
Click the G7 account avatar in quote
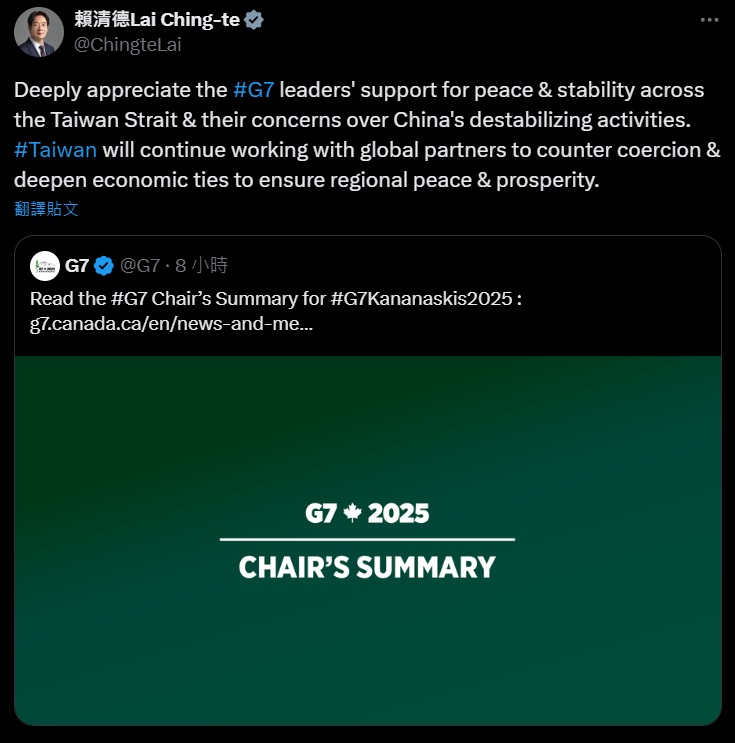45,265
